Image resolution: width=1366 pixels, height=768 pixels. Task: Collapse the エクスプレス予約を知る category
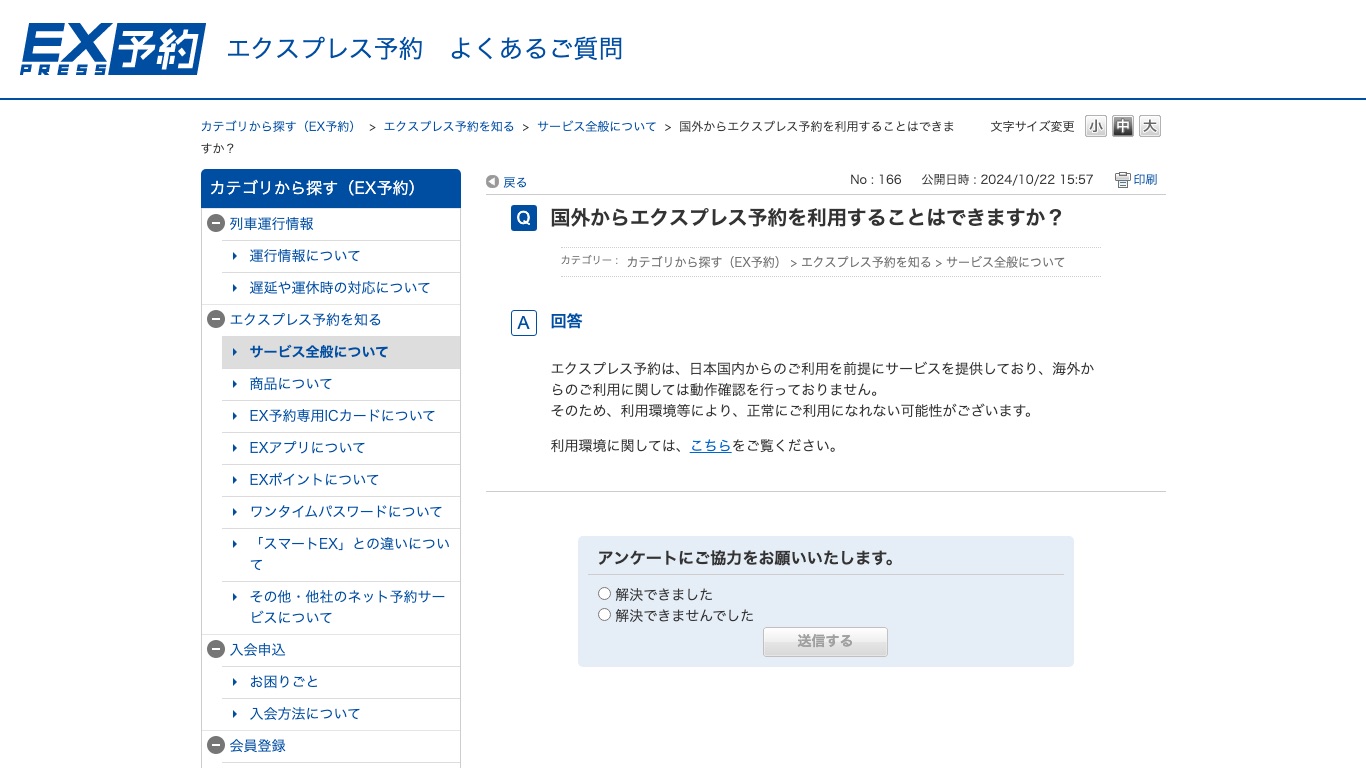215,320
